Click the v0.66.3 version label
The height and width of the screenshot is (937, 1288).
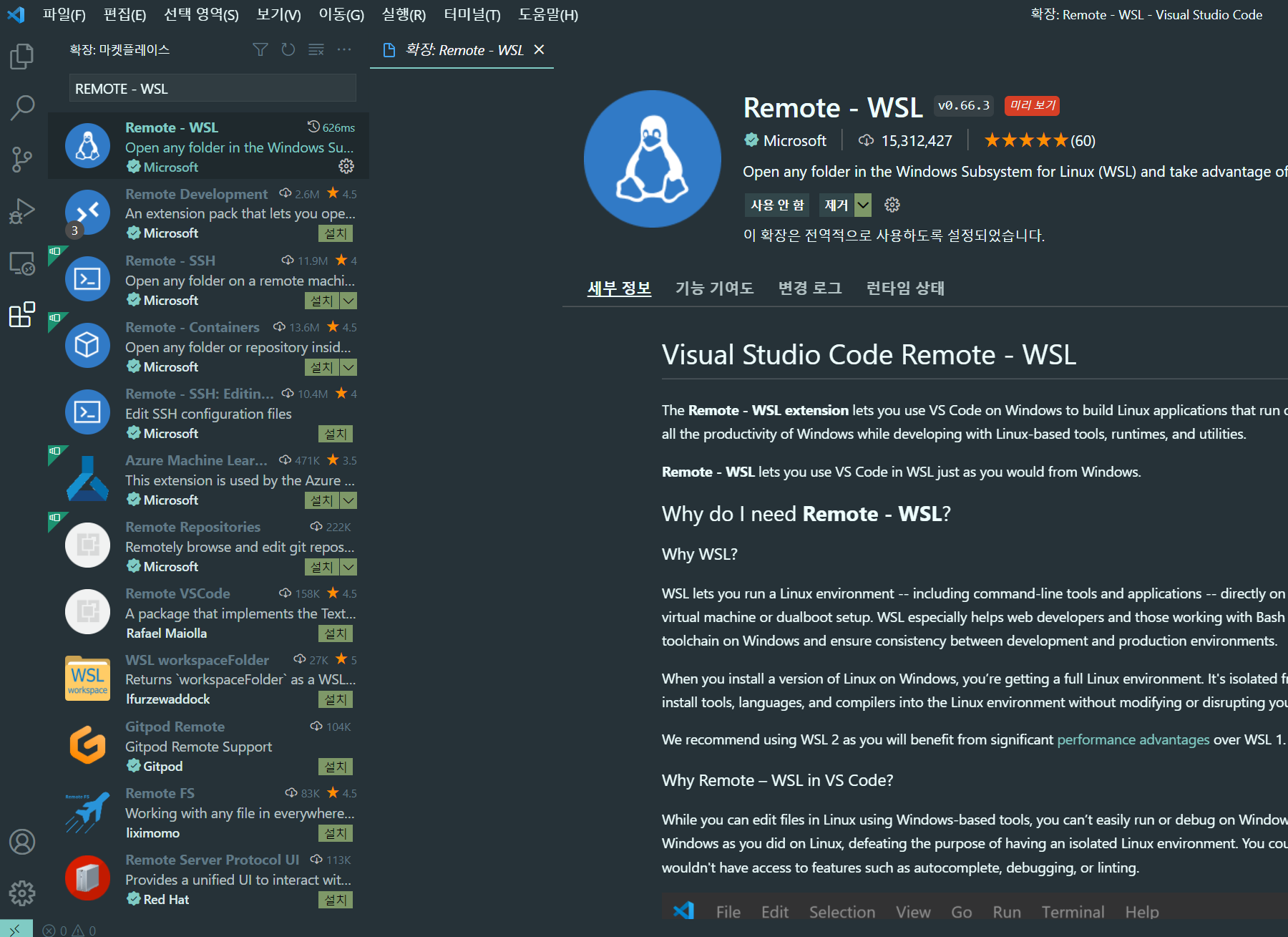[964, 105]
